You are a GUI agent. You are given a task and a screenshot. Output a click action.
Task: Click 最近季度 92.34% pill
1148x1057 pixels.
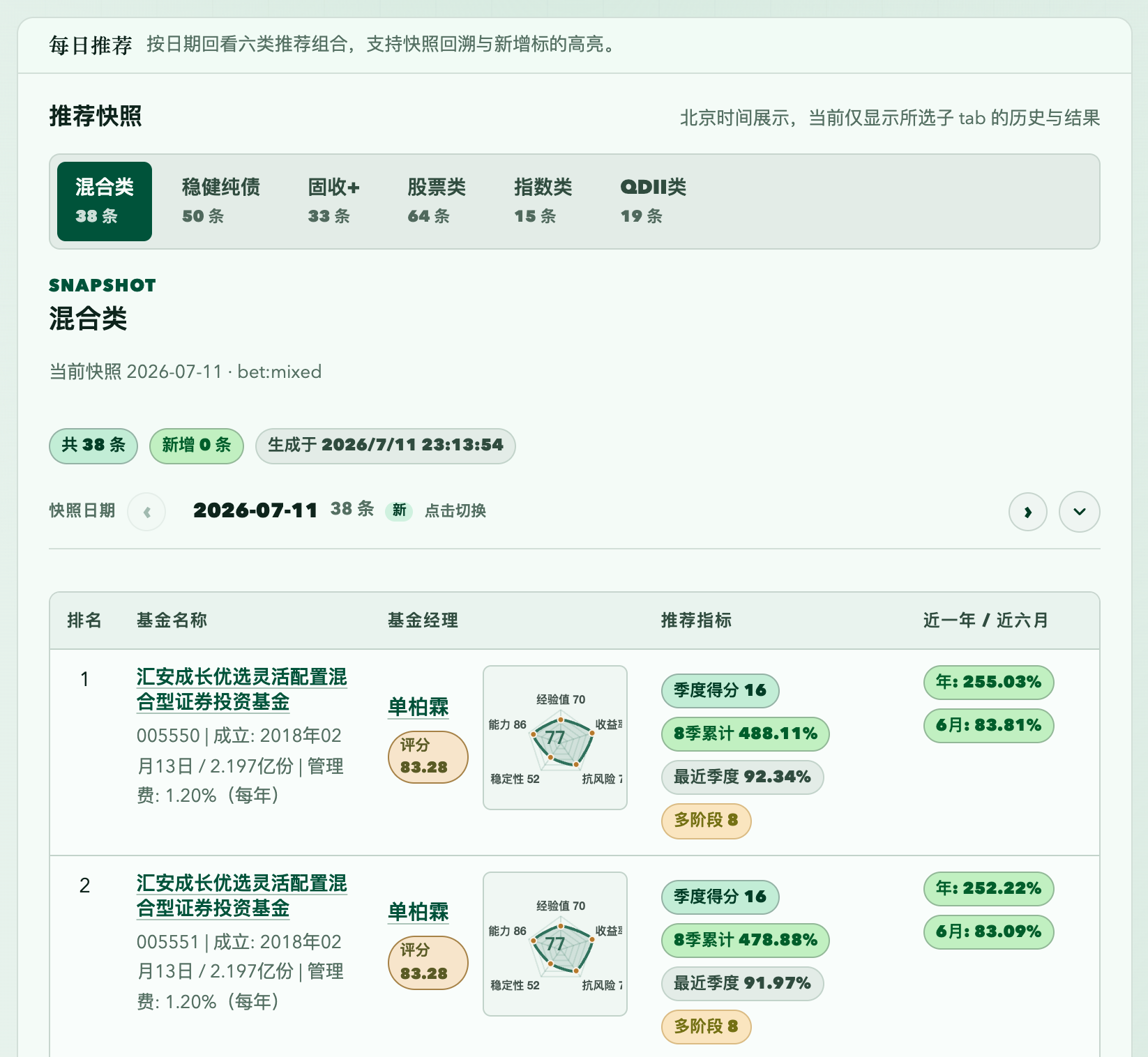[x=743, y=777]
